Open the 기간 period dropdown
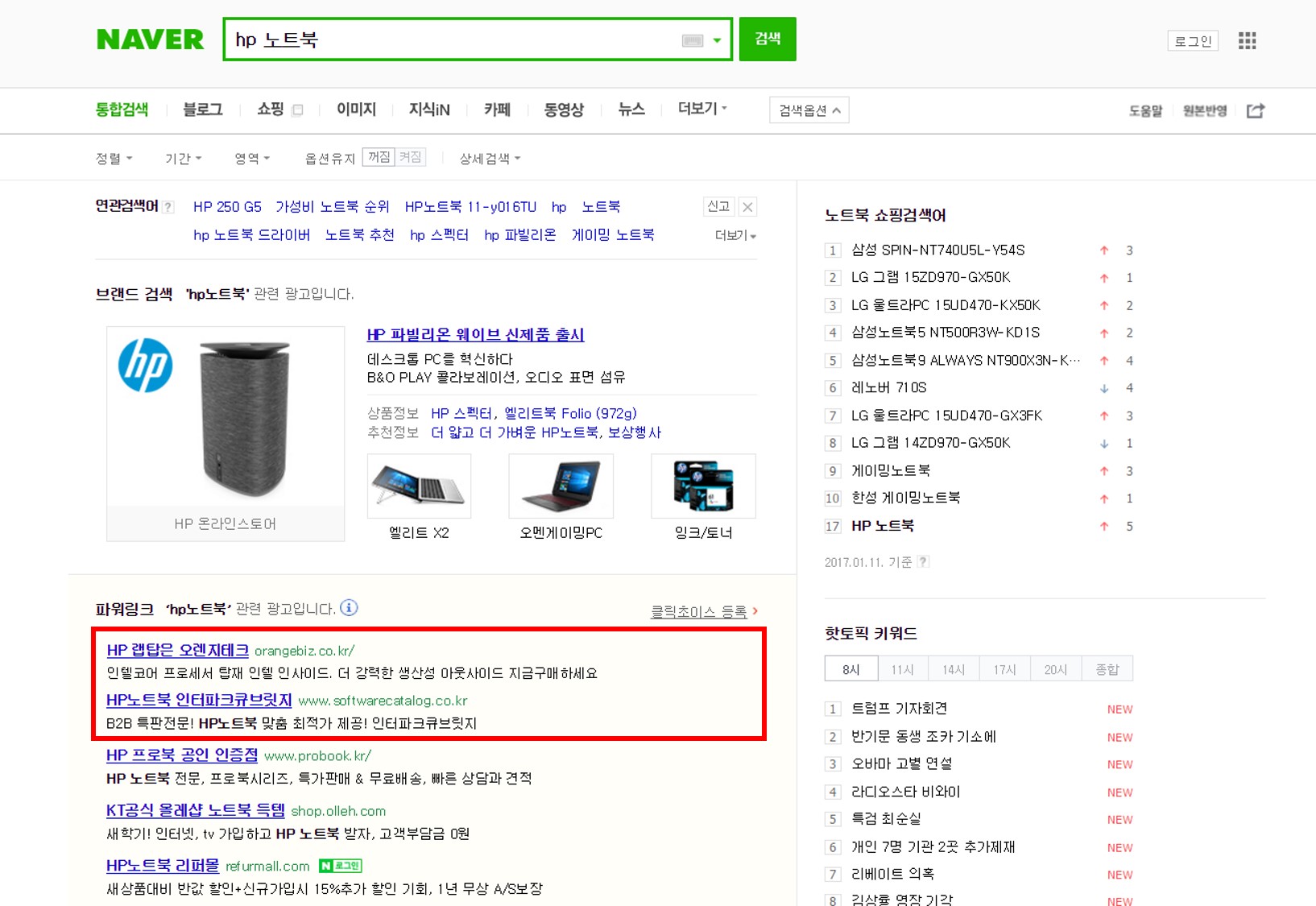The width and height of the screenshot is (1316, 906). pyautogui.click(x=183, y=159)
